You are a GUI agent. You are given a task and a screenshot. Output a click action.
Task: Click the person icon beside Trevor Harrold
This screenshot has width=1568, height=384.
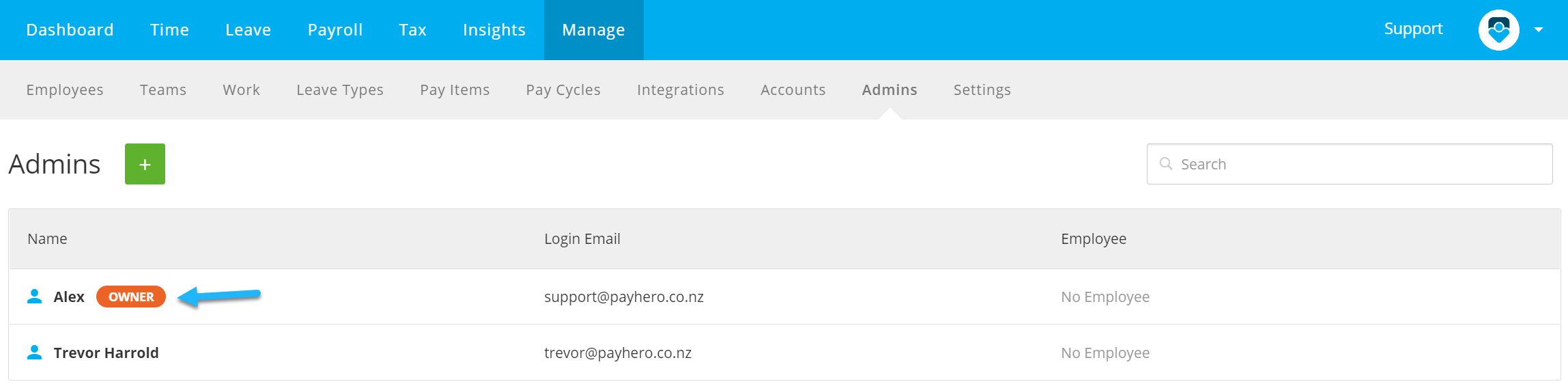pyautogui.click(x=34, y=353)
